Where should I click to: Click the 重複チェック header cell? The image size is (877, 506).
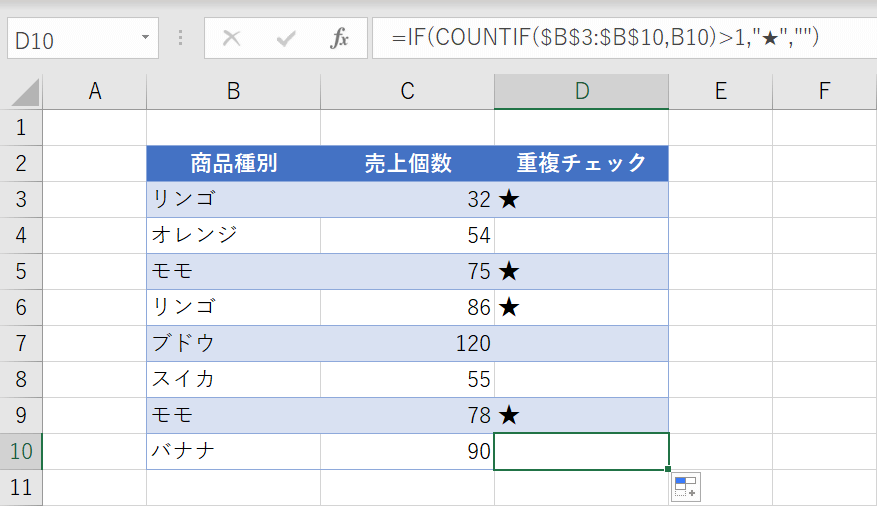pos(581,163)
